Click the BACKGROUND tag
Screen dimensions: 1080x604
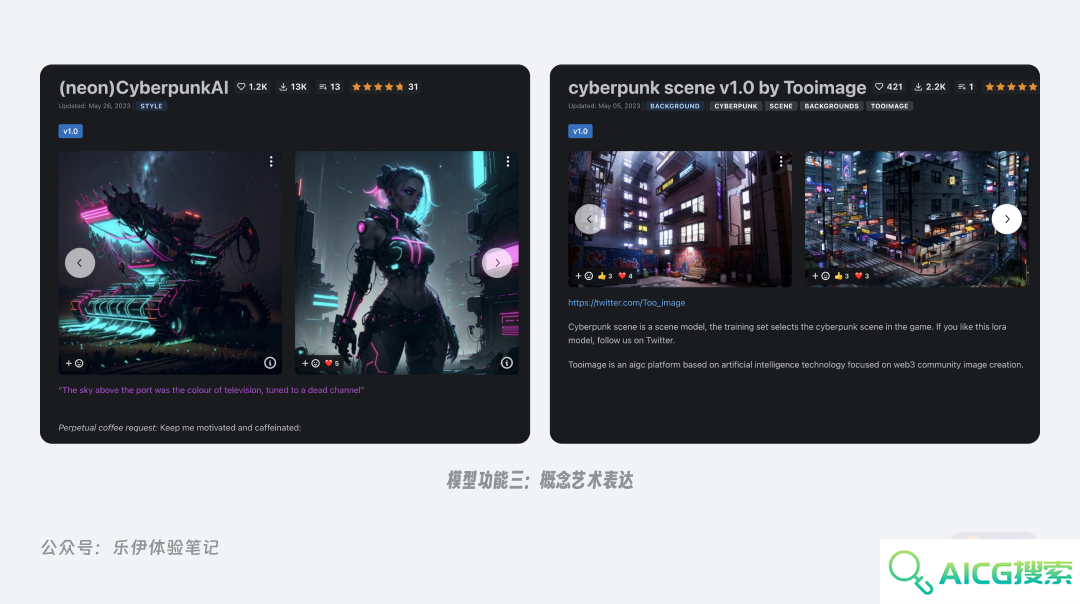pos(675,106)
